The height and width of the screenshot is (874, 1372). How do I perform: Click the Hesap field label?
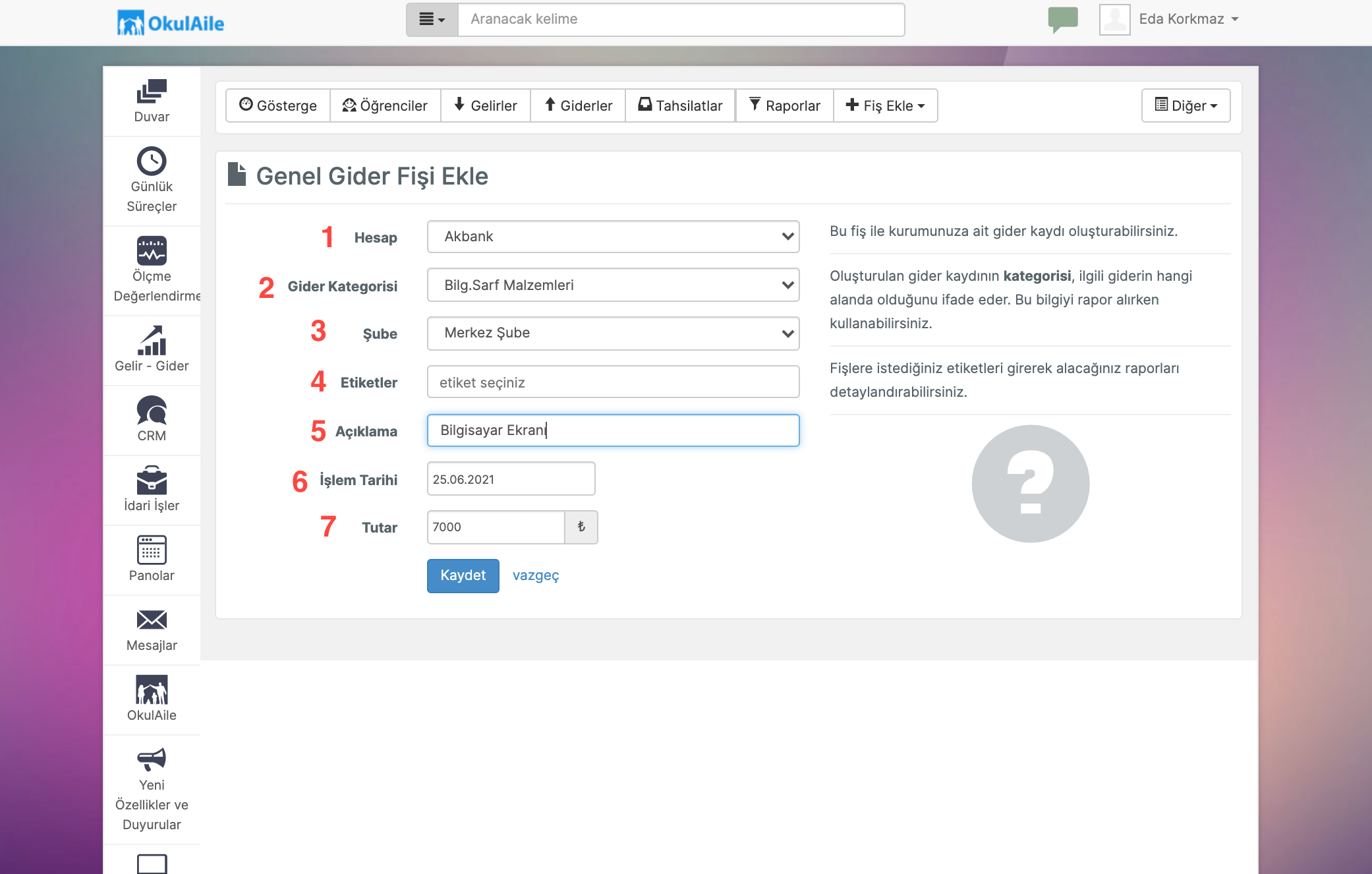click(x=376, y=238)
